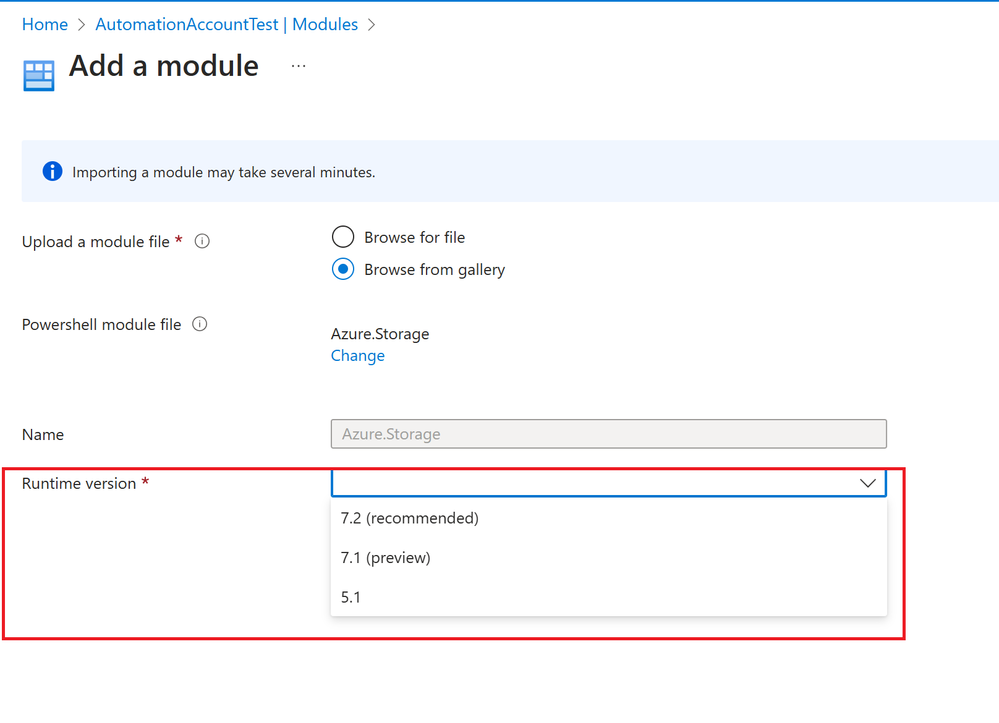Open the AutomationAccountTest | Modules breadcrumb link
Viewport: 999px width, 723px height.
pyautogui.click(x=227, y=24)
